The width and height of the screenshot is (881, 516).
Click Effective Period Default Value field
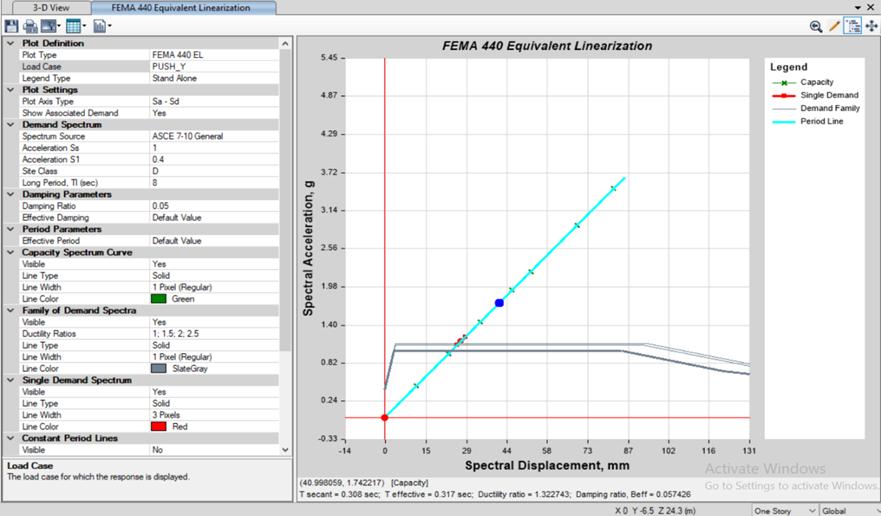[x=214, y=241]
